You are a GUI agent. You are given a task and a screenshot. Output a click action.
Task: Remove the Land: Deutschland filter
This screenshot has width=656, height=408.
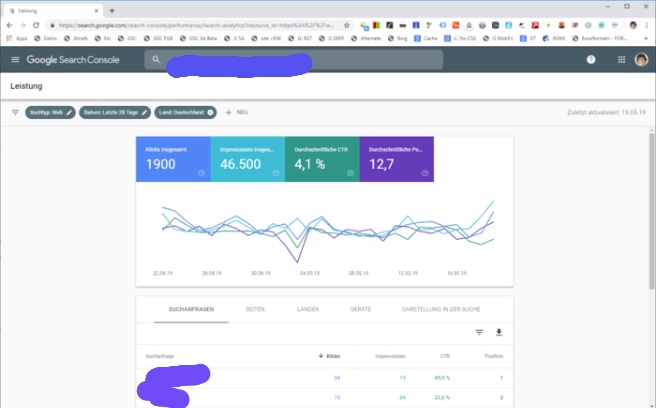coord(211,112)
